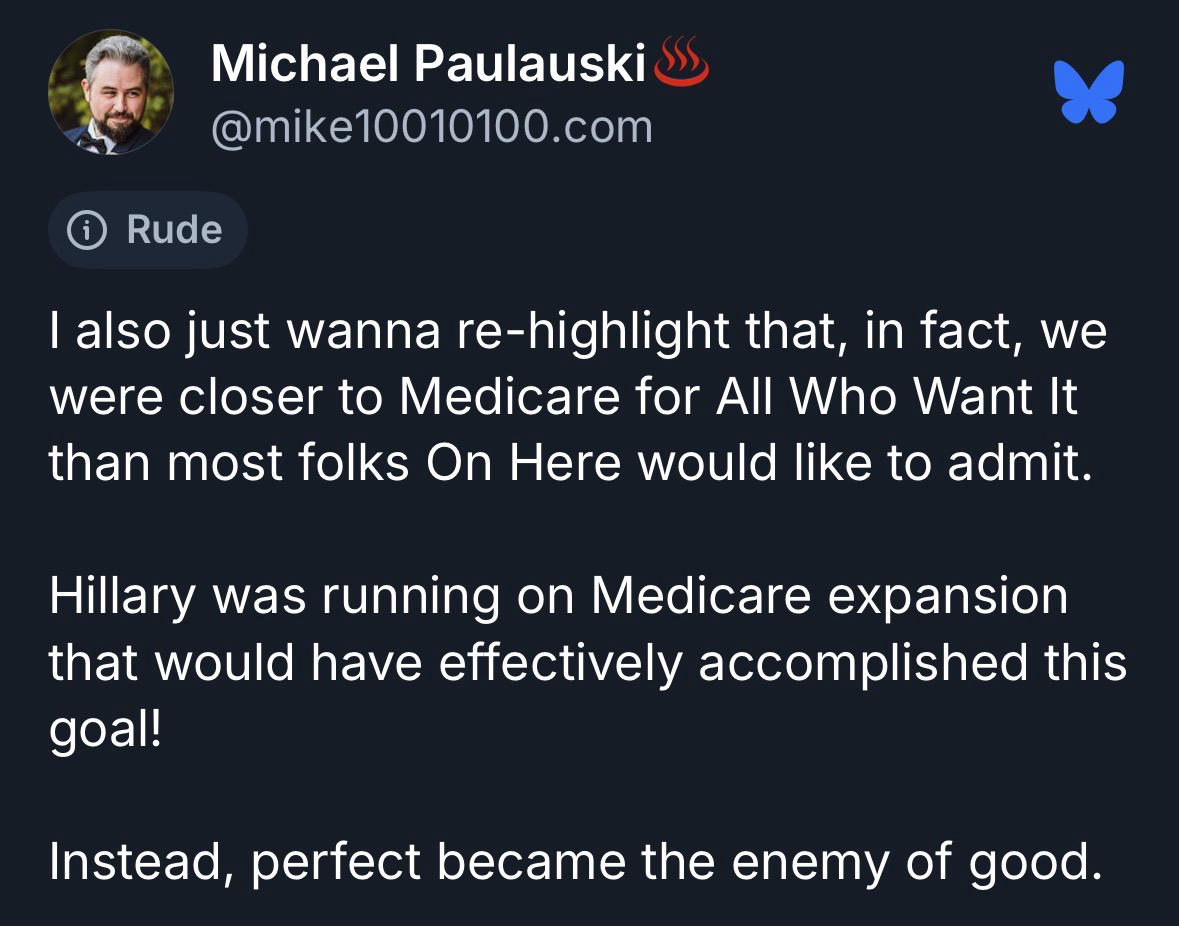The image size is (1179, 926).
Task: Click the @mike10010100.com handle
Action: 432,127
